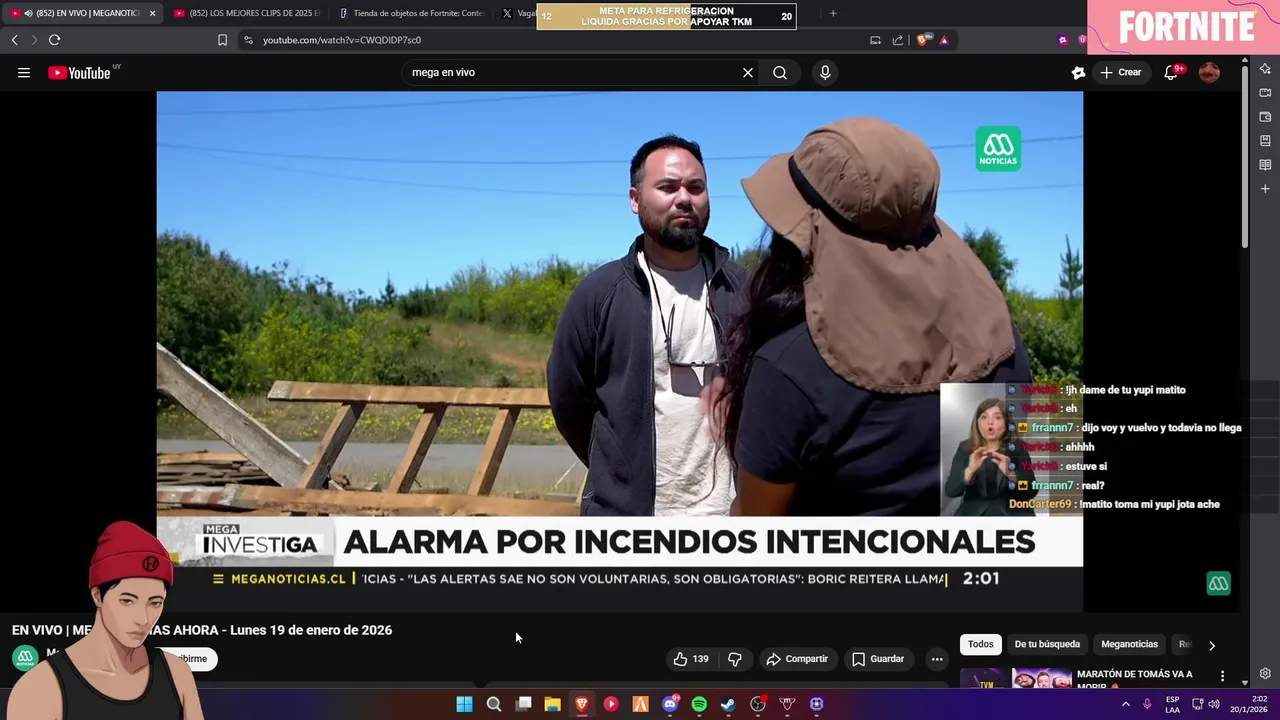Screen dimensions: 1280x720
Task: Switch to 'Tienda de objetos de Fortnite' tab
Action: pyautogui.click(x=410, y=14)
